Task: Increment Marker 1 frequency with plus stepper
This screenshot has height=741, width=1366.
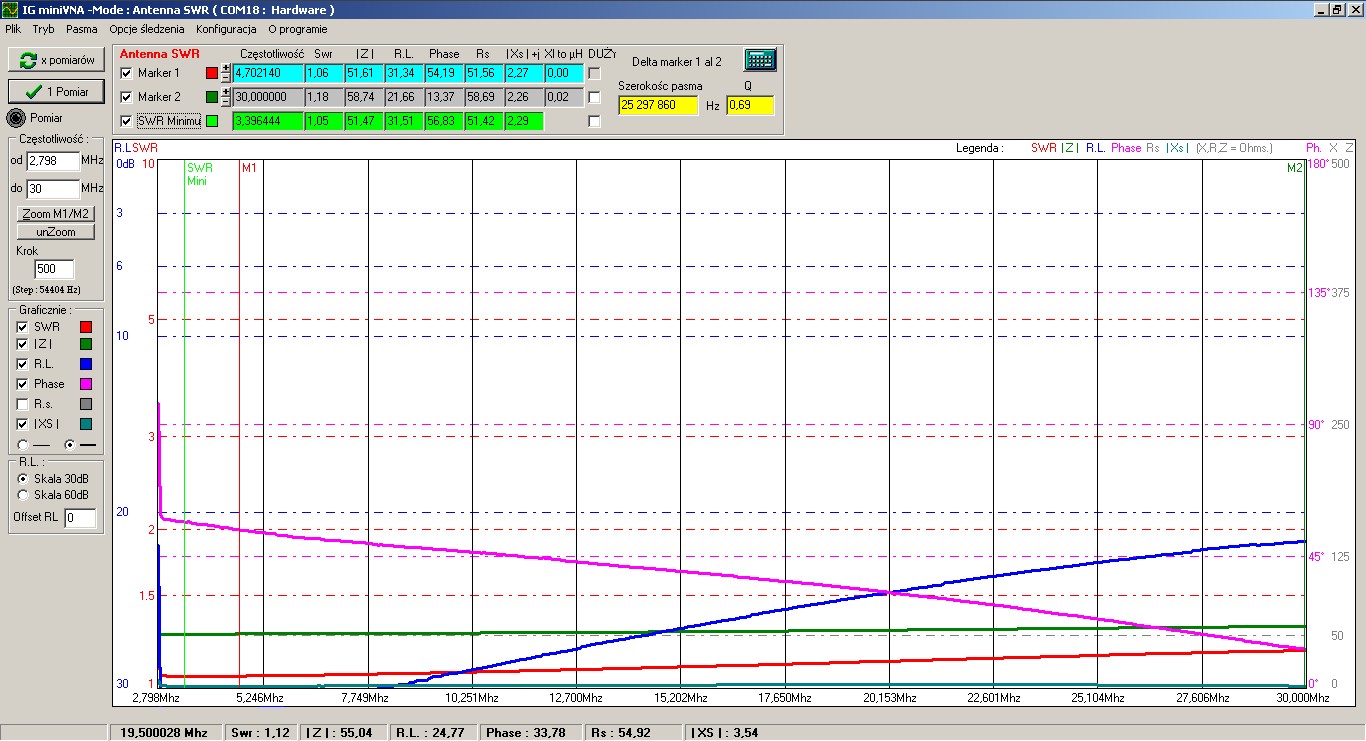Action: pos(226,69)
